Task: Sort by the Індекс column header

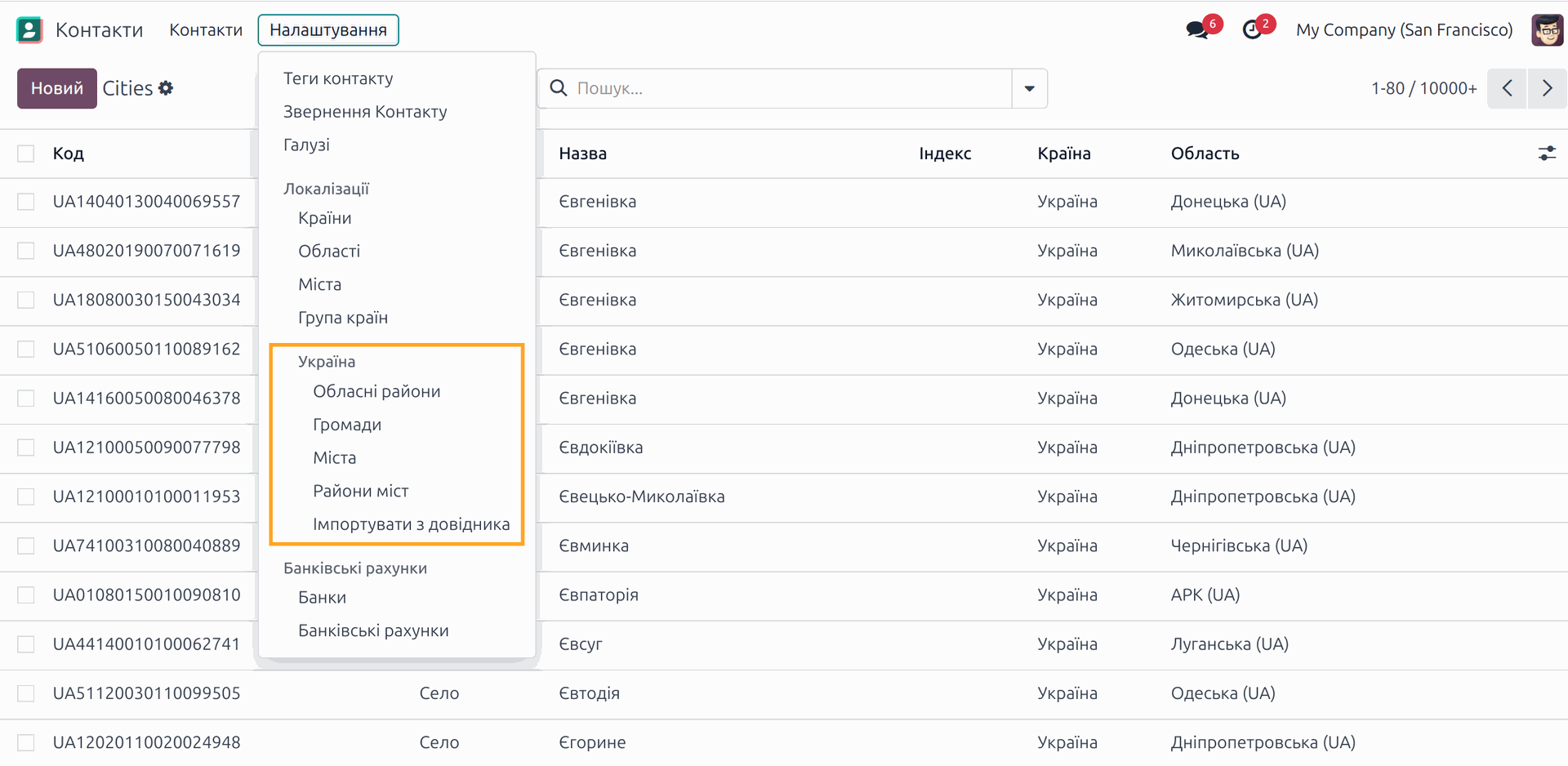Action: [x=945, y=154]
